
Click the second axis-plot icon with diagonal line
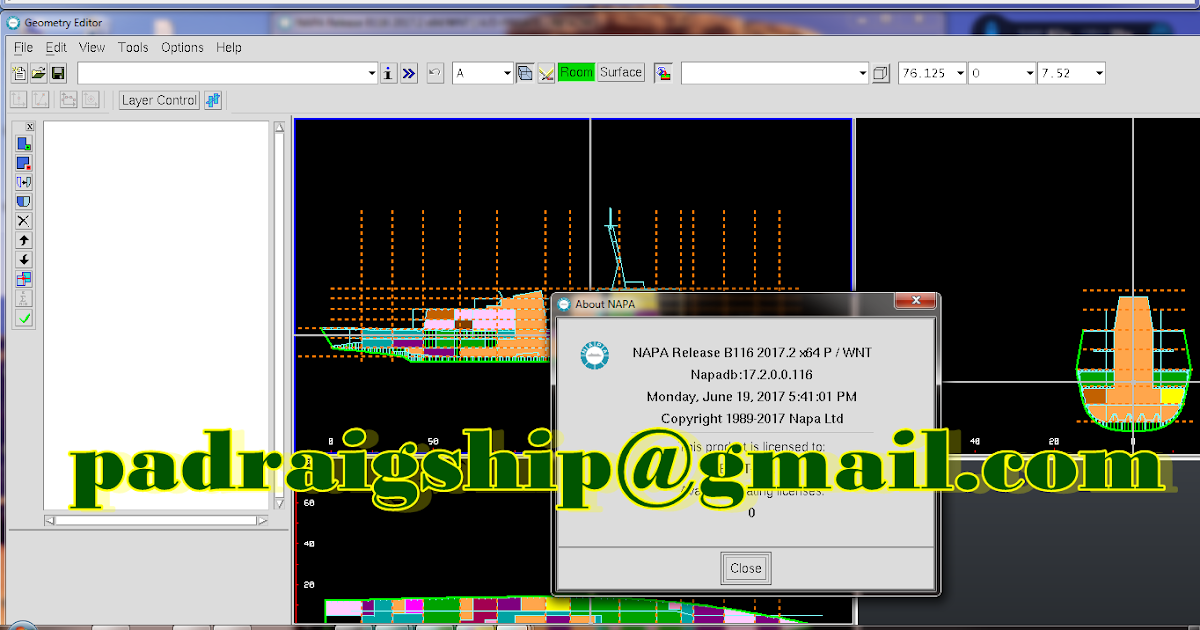(40, 100)
